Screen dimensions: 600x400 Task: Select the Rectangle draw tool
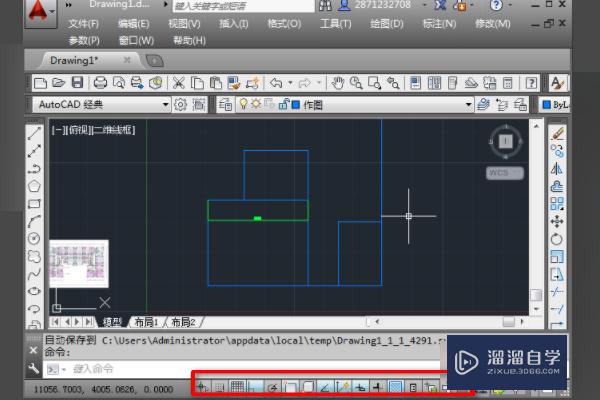tap(34, 204)
